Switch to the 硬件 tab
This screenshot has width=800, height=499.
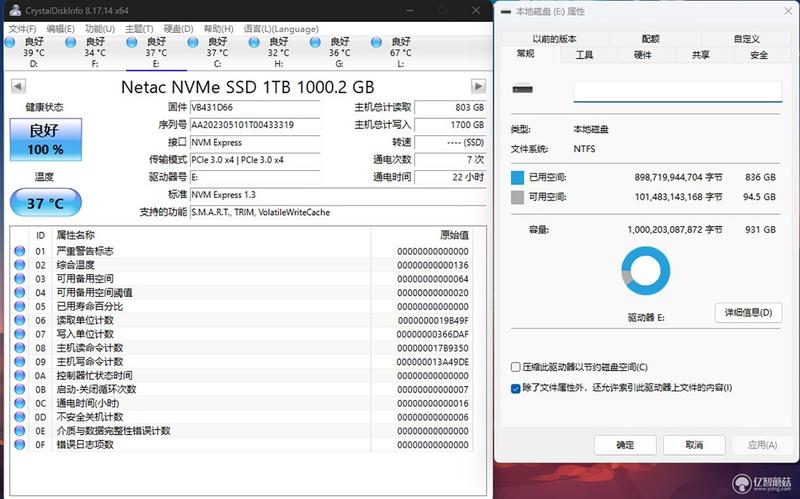coord(642,55)
